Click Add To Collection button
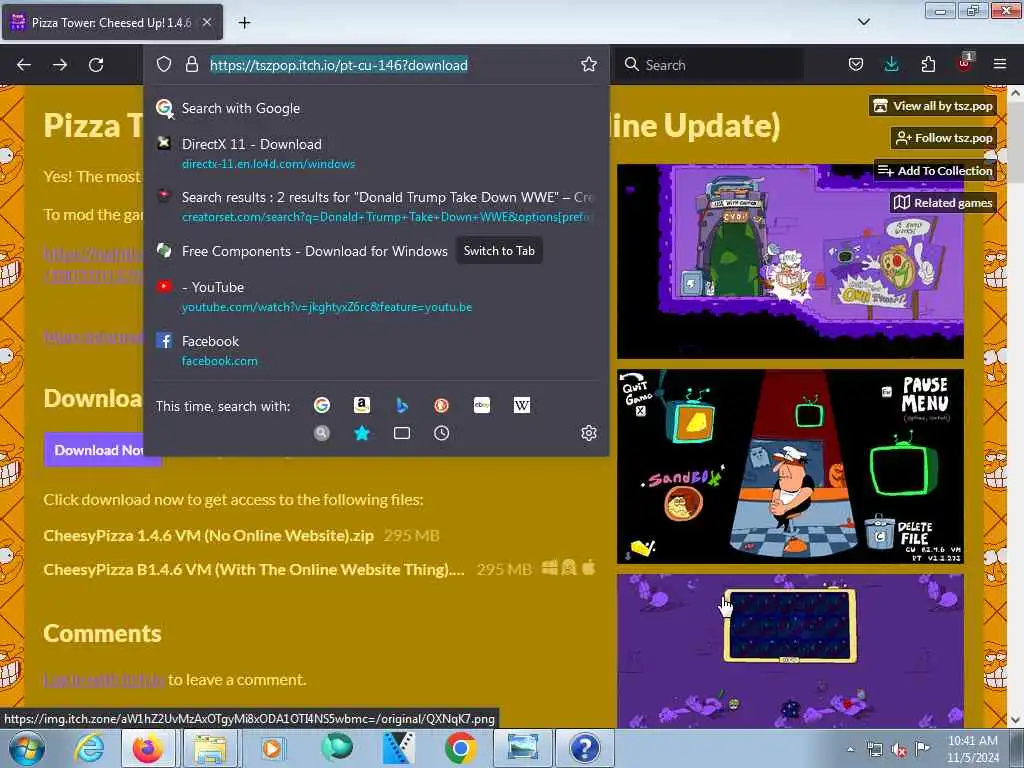Screen dimensions: 1024x768 (935, 170)
